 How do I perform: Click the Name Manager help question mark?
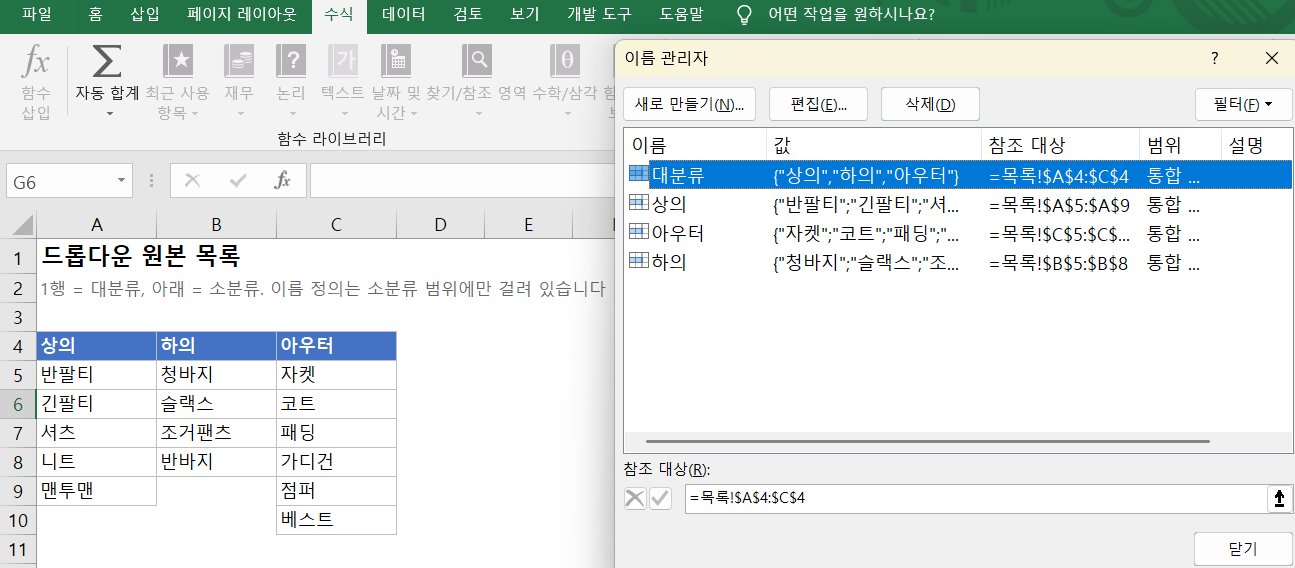click(1215, 58)
